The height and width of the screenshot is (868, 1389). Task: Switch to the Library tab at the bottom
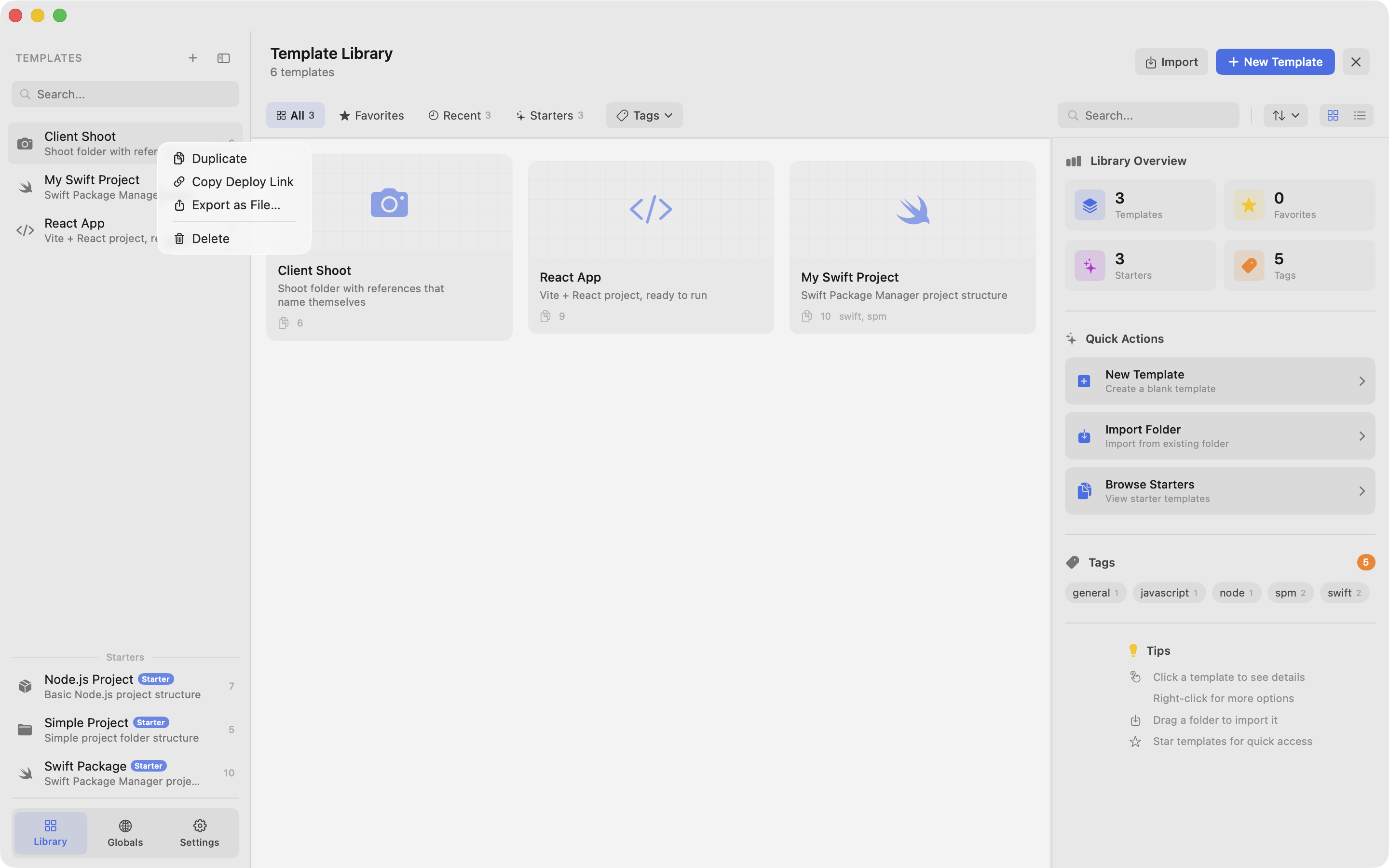point(51,832)
